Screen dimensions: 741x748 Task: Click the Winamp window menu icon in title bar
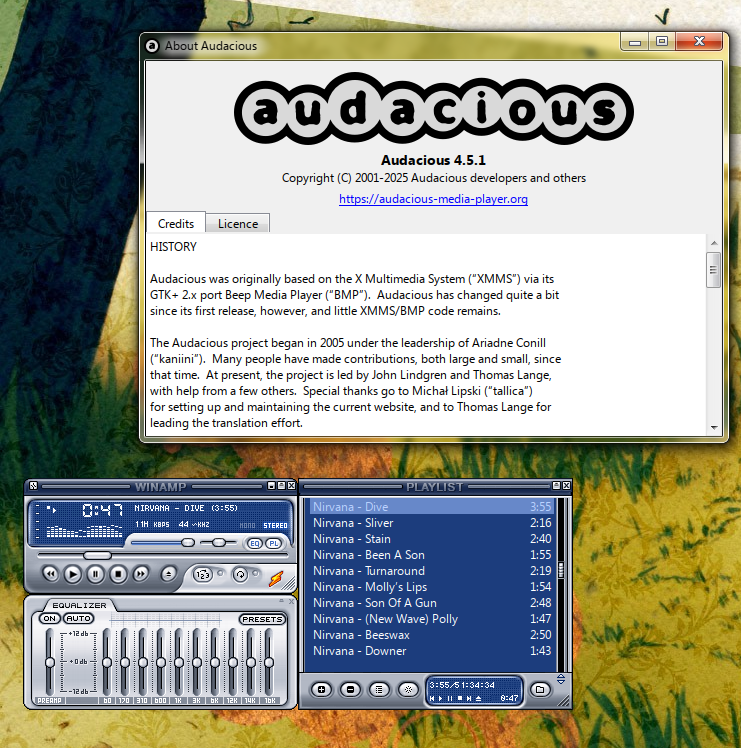(x=33, y=486)
